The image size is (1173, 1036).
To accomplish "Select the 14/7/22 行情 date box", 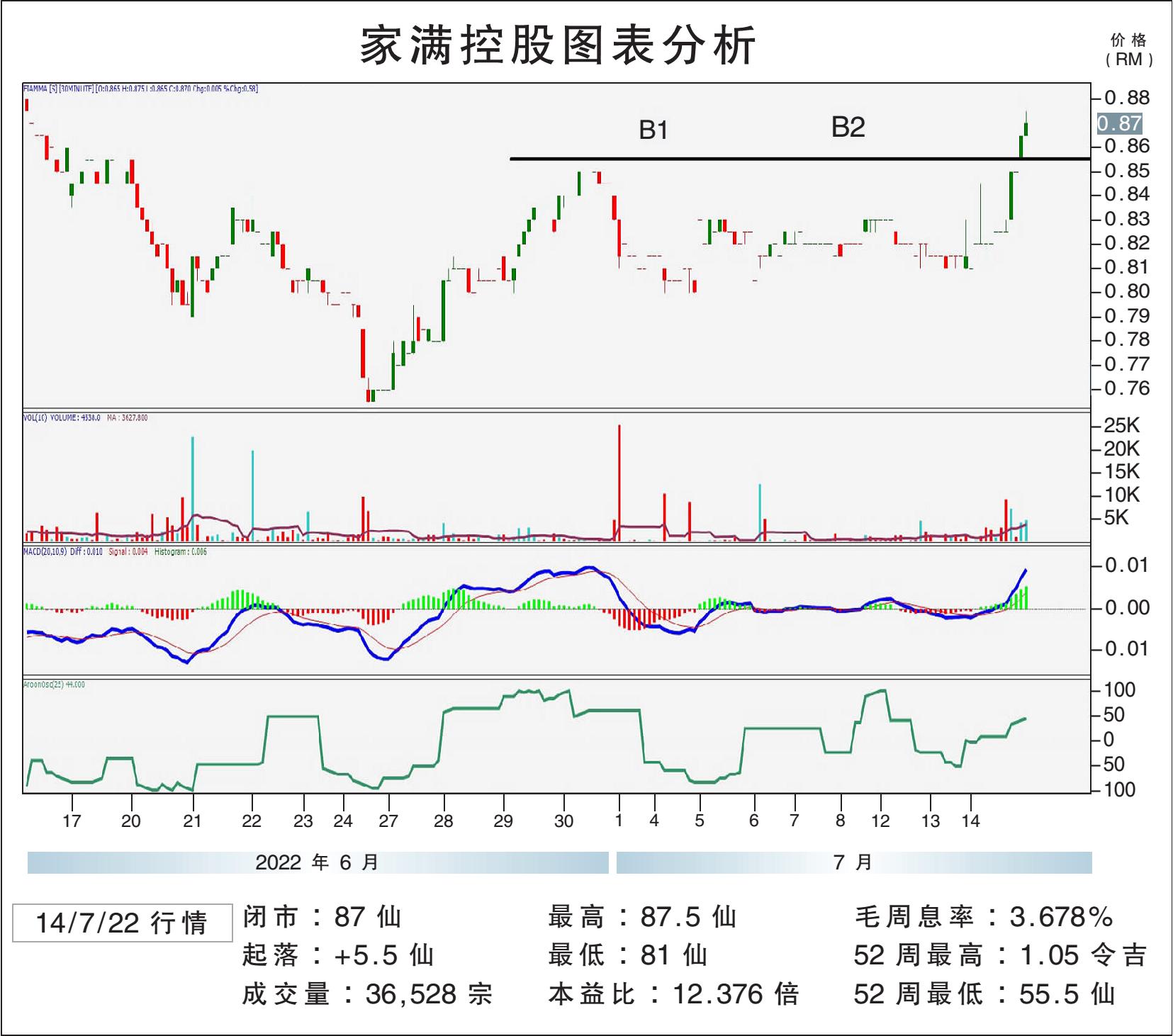I will tap(122, 923).
